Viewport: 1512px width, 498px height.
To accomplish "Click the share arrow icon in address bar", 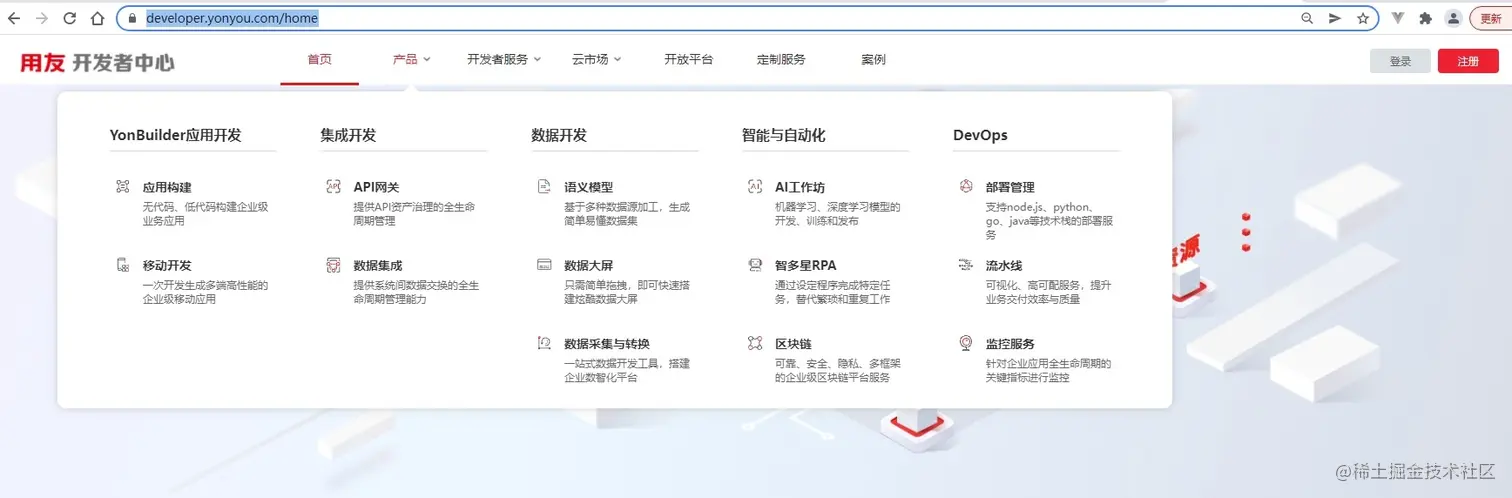I will click(1335, 18).
